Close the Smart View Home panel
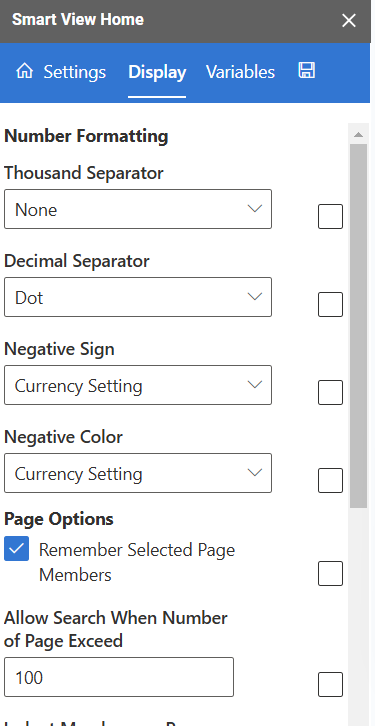 (x=349, y=20)
